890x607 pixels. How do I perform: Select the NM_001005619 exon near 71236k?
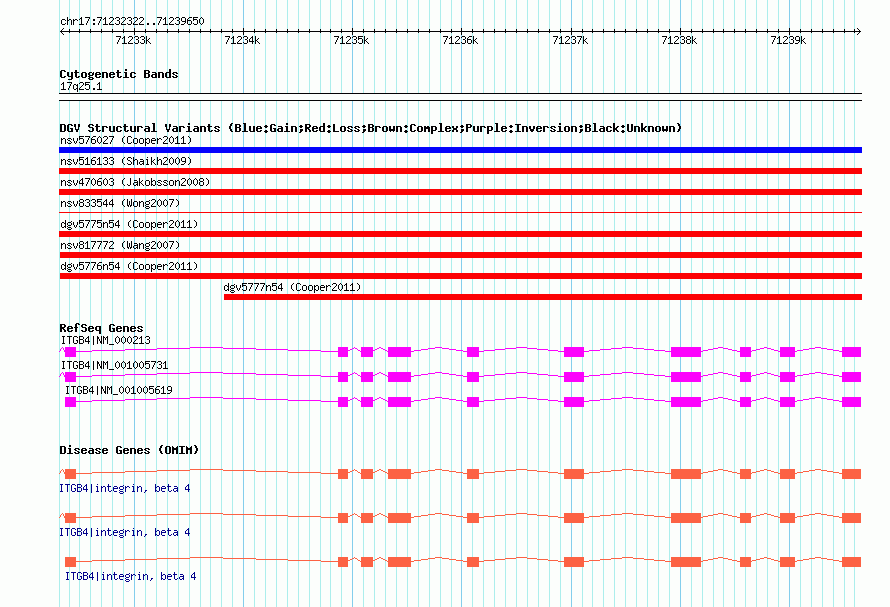473,402
